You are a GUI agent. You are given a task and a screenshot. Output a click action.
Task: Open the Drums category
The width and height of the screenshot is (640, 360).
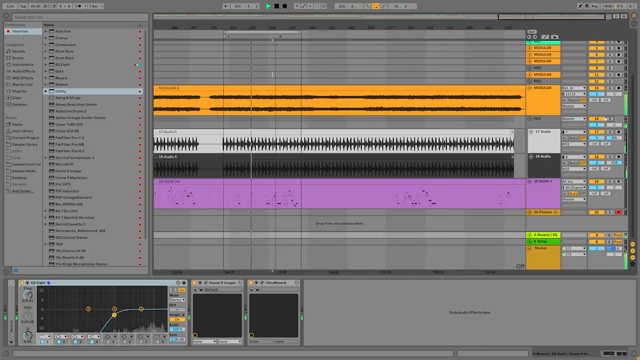point(18,58)
